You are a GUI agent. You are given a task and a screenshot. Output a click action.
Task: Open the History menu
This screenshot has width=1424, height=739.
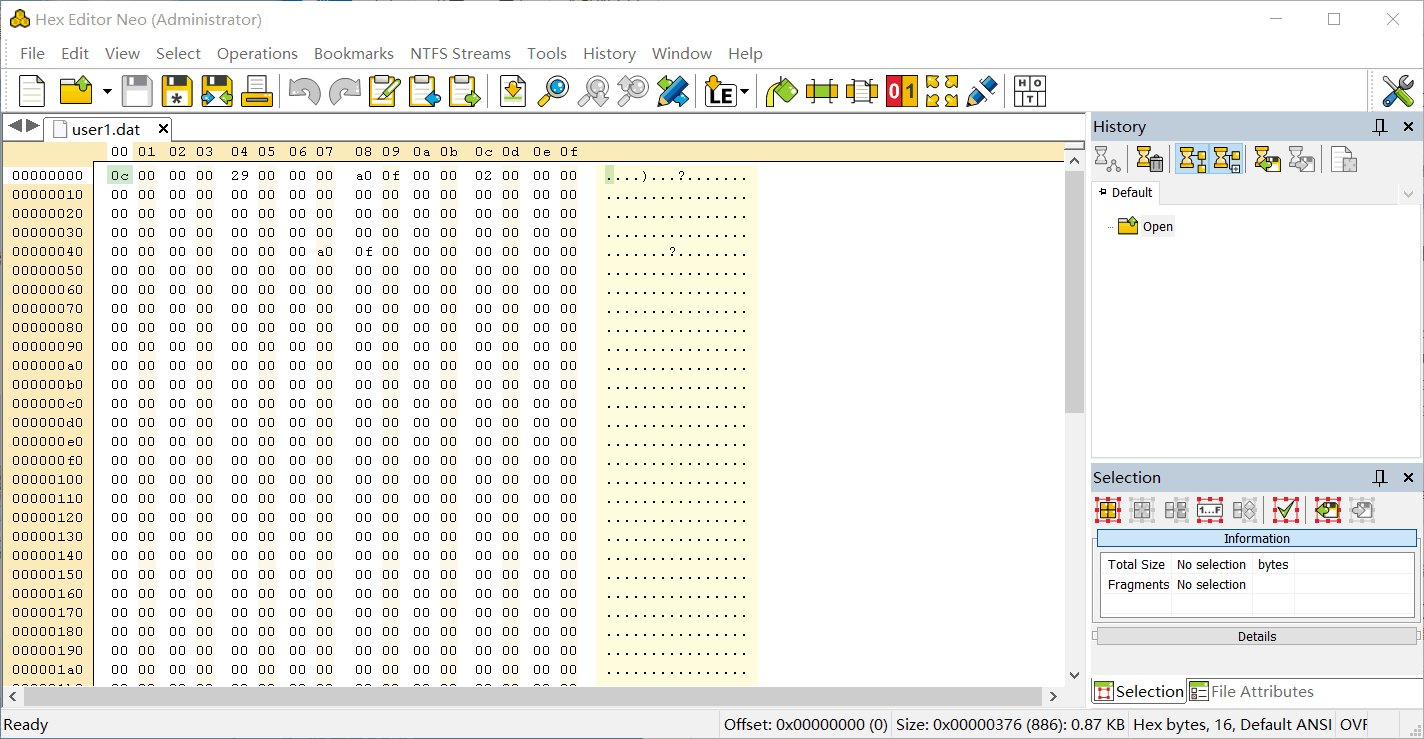pyautogui.click(x=609, y=53)
